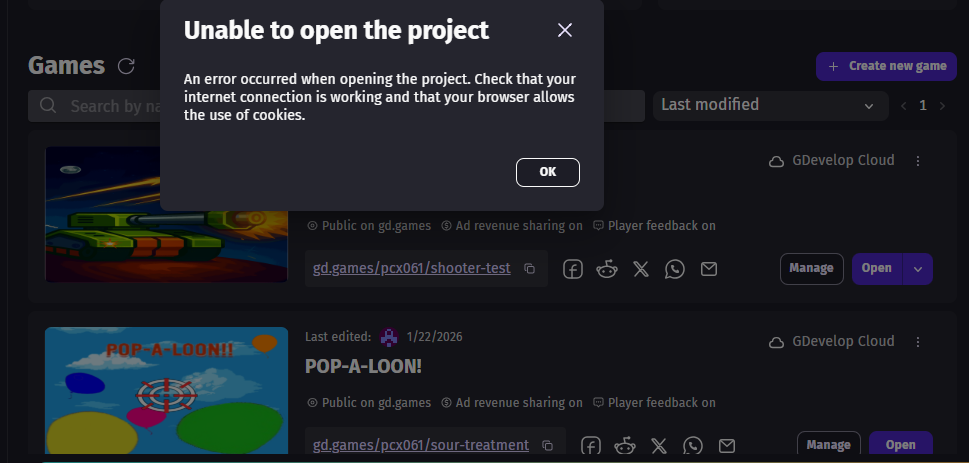The height and width of the screenshot is (463, 969).
Task: Click Create new game button
Action: [x=886, y=66]
